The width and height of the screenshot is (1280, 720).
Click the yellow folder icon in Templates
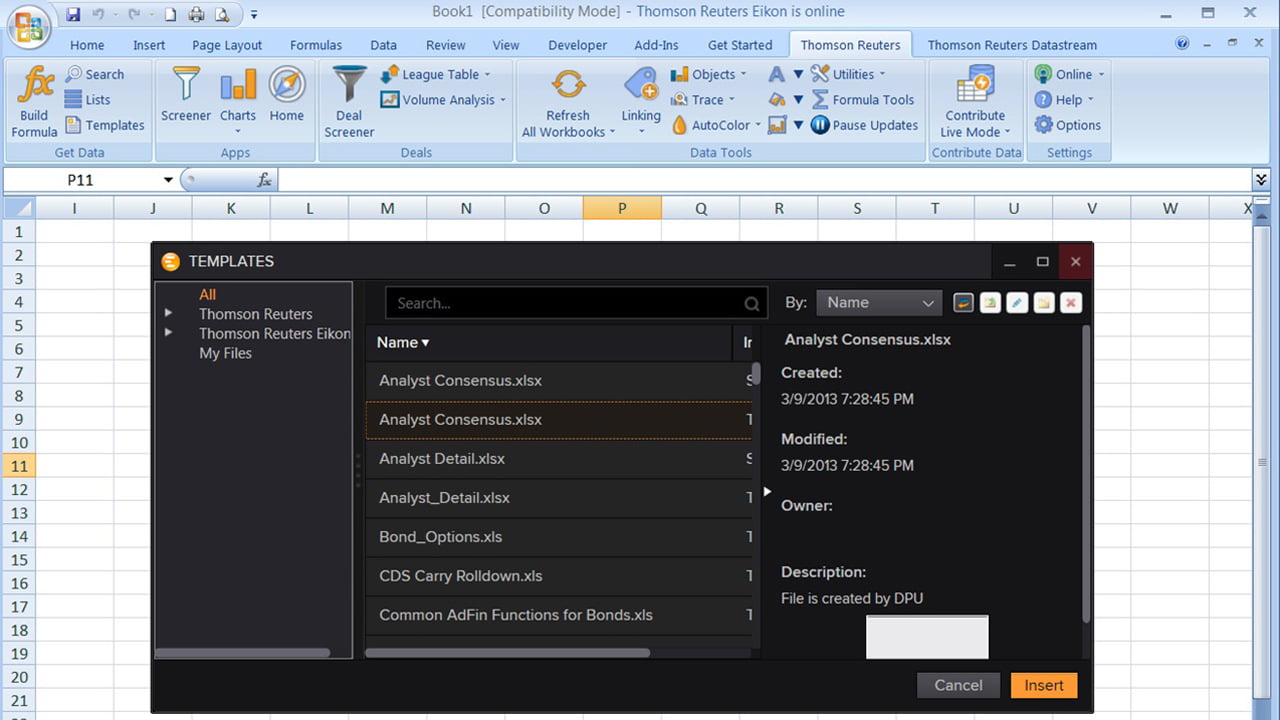click(x=1044, y=303)
